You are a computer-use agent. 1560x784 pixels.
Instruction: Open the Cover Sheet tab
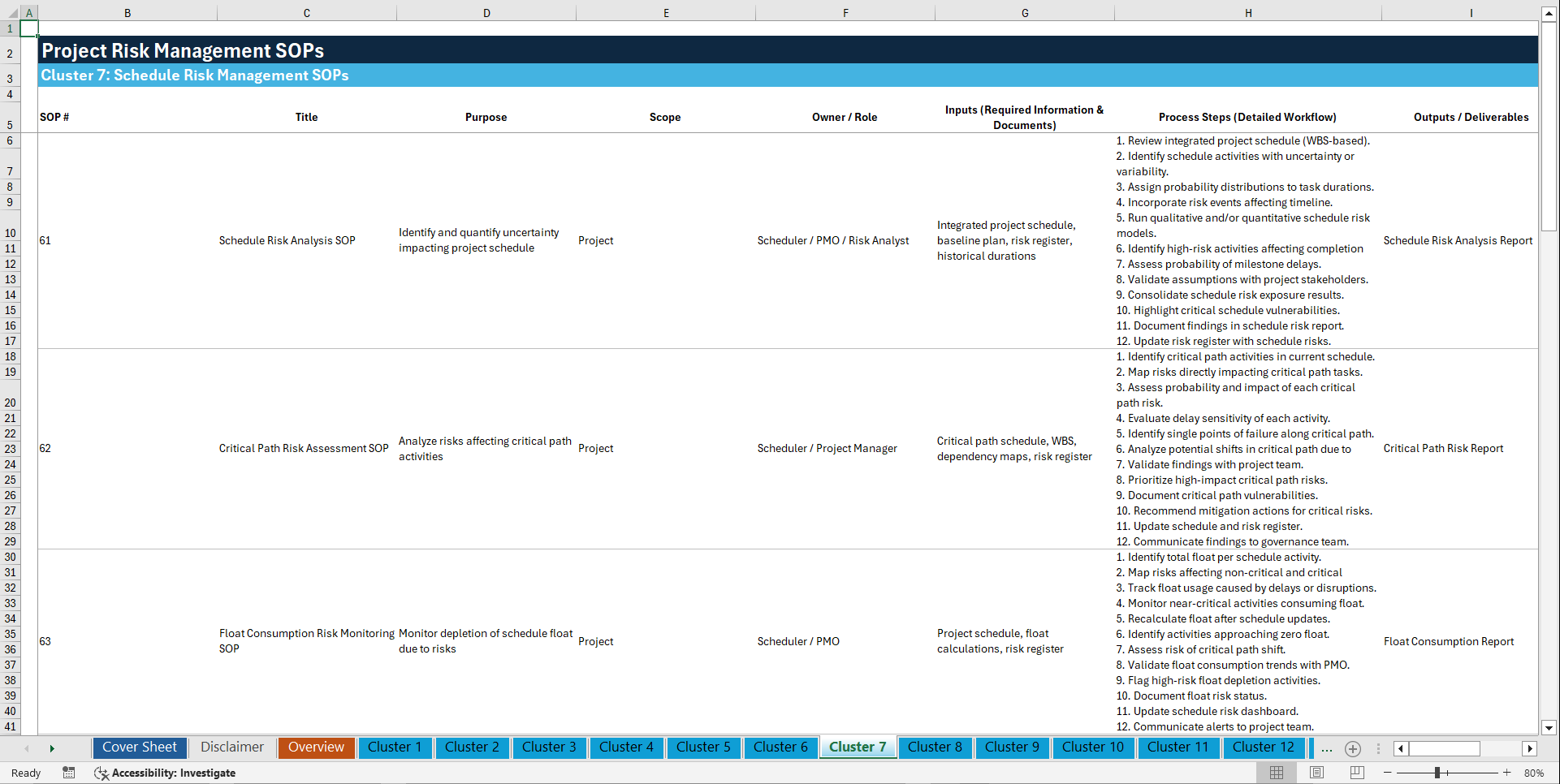pos(139,747)
